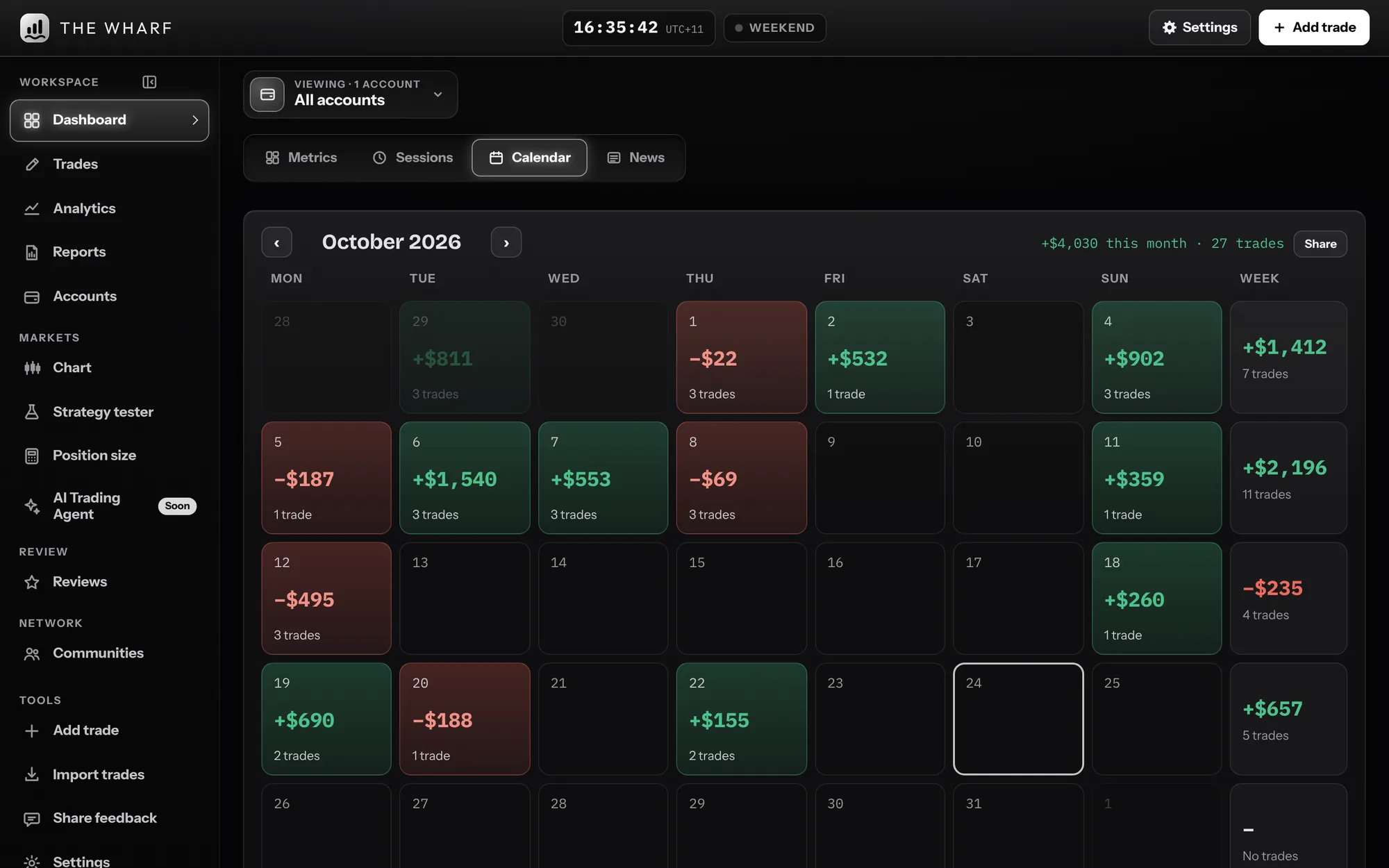Screen dimensions: 1389x868
Task: Open the Chart candlestick icon
Action: pos(32,368)
